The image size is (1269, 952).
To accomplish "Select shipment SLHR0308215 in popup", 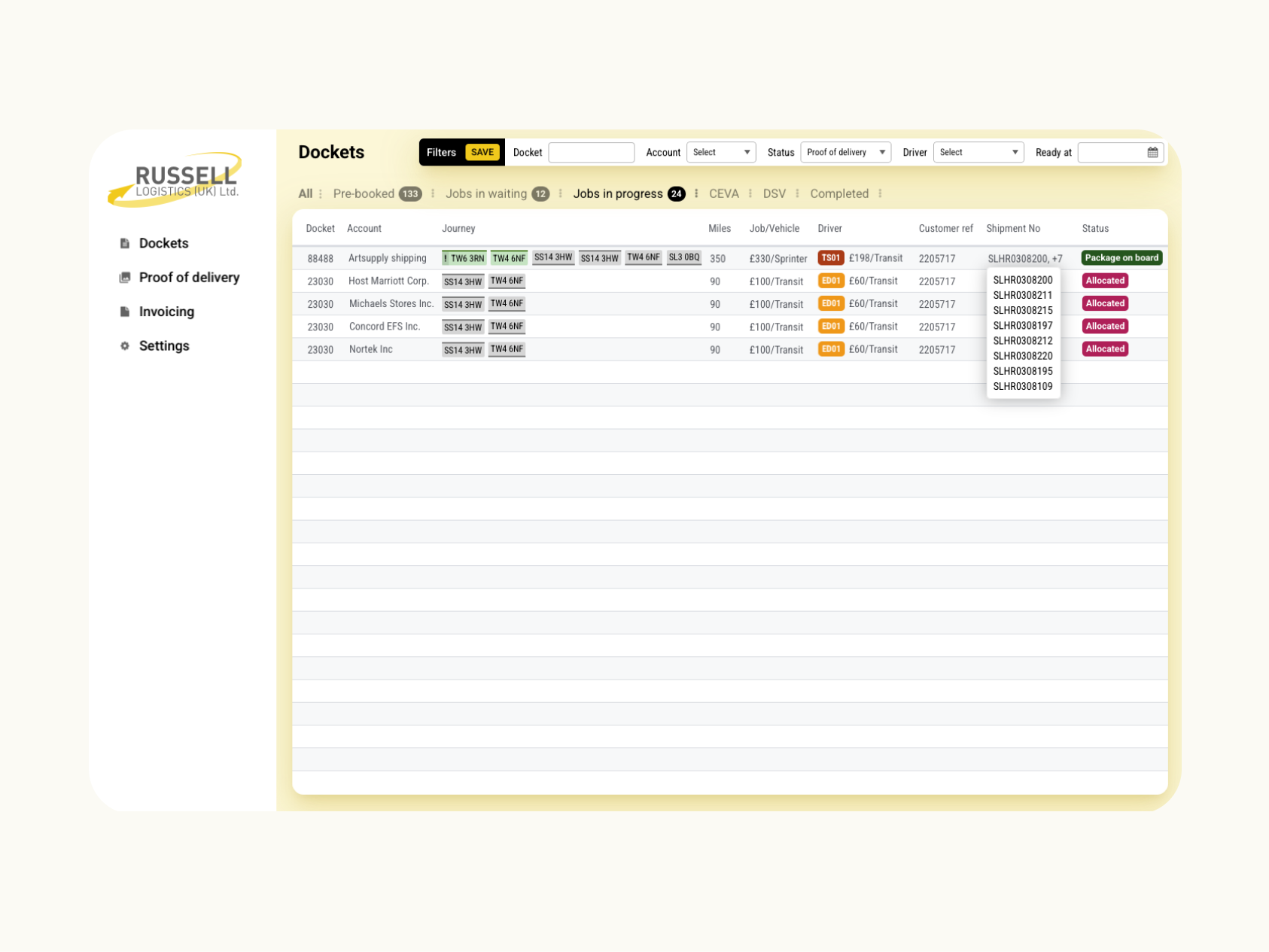I will 1023,310.
